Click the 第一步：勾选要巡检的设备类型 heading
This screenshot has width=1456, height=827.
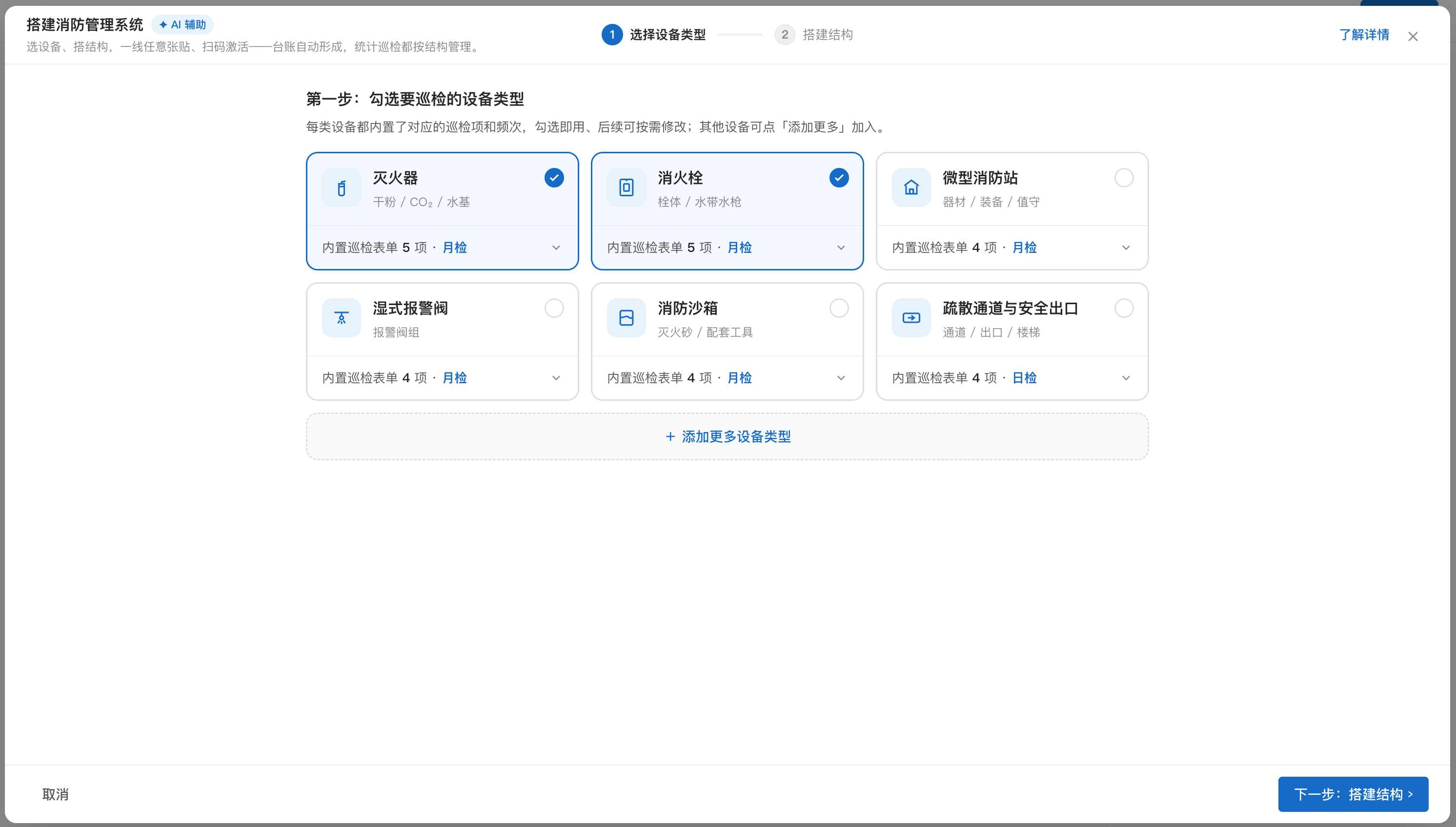point(415,100)
